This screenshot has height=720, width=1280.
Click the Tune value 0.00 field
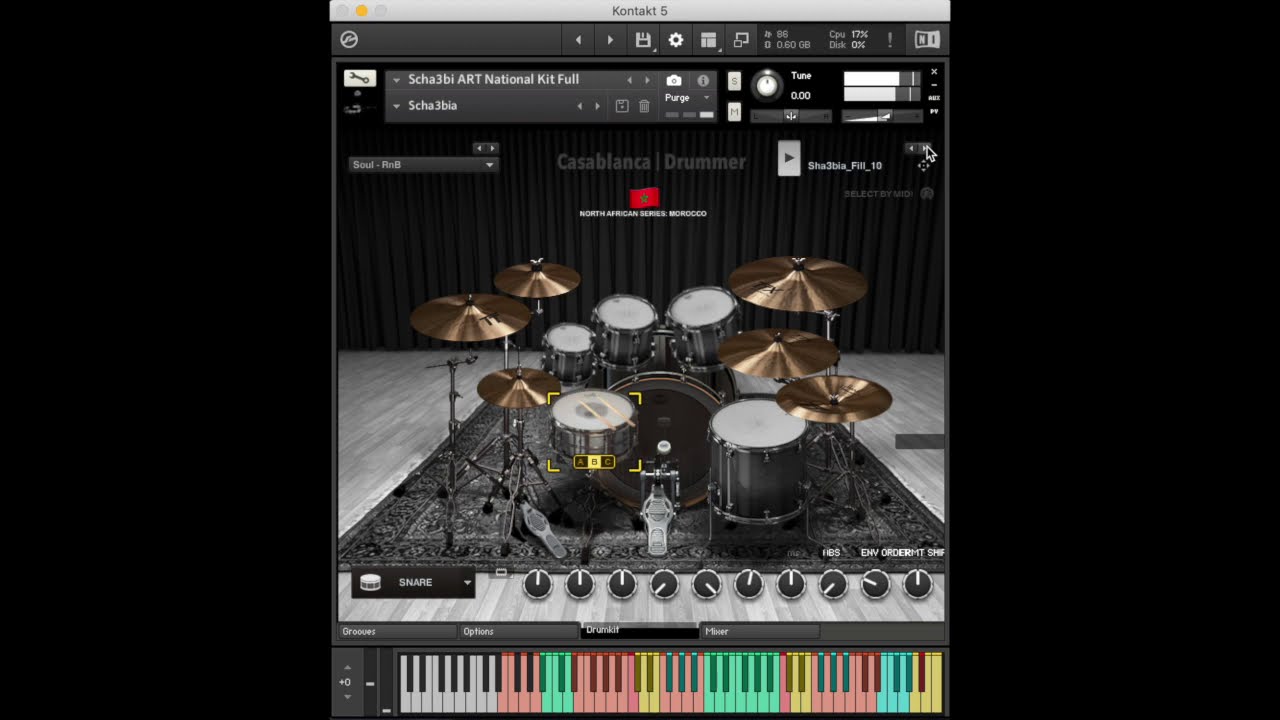801,96
